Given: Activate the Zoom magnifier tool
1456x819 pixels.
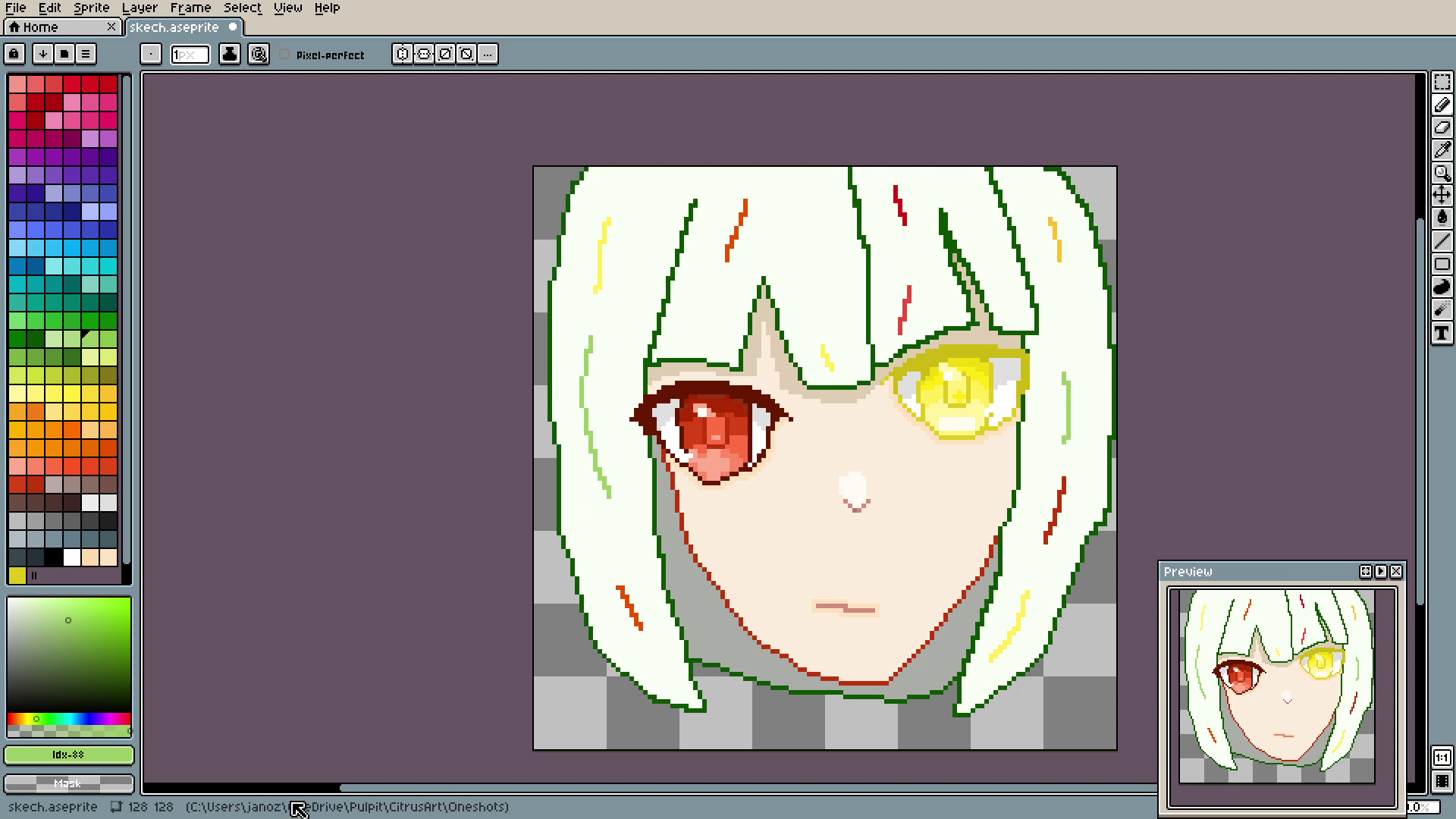Looking at the screenshot, I should [x=1442, y=173].
